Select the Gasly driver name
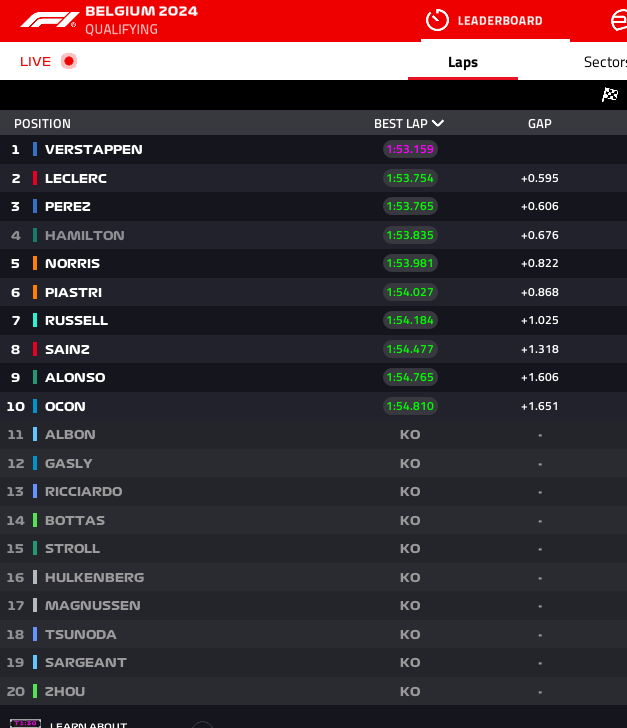The width and height of the screenshot is (627, 728). [x=69, y=463]
